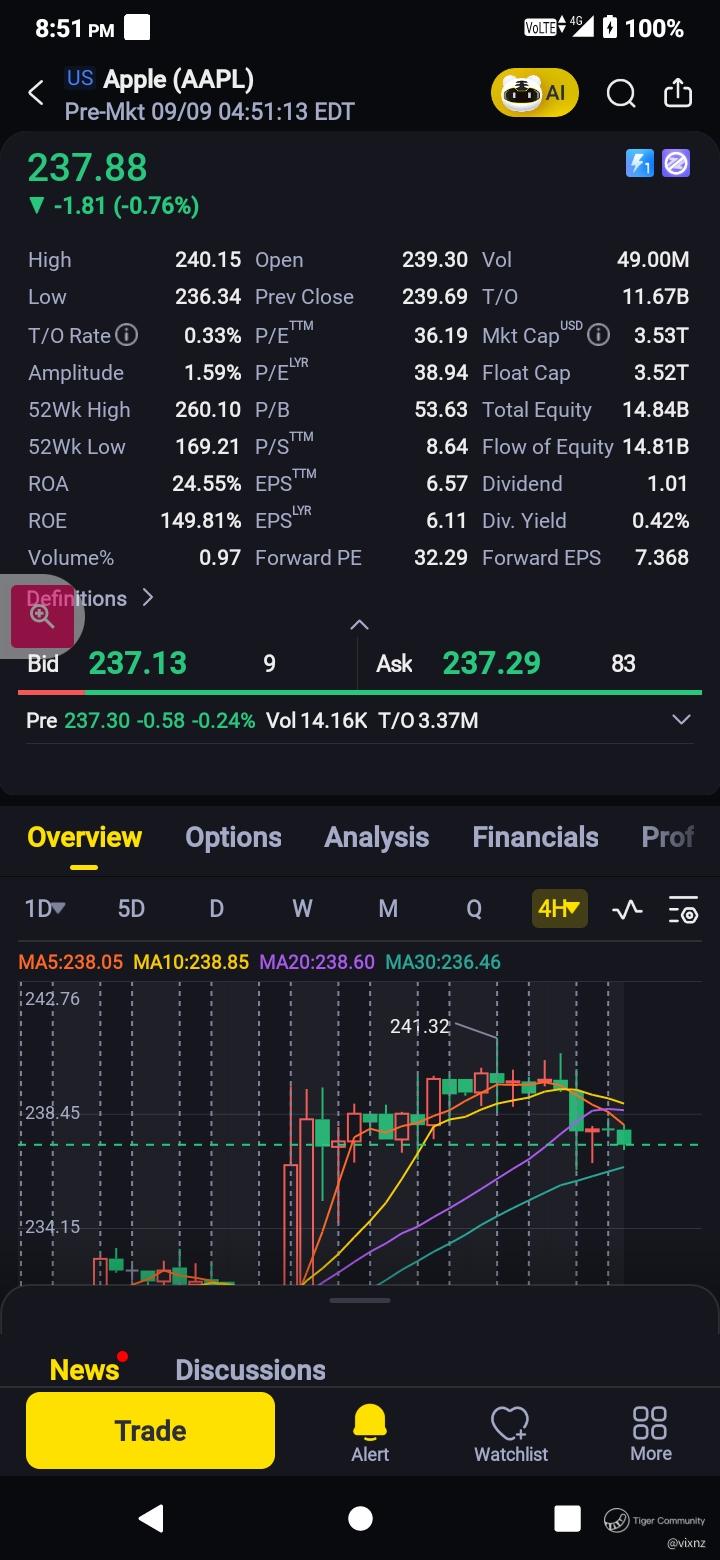Select the 5D chart period
The height and width of the screenshot is (1560, 720).
(x=131, y=909)
